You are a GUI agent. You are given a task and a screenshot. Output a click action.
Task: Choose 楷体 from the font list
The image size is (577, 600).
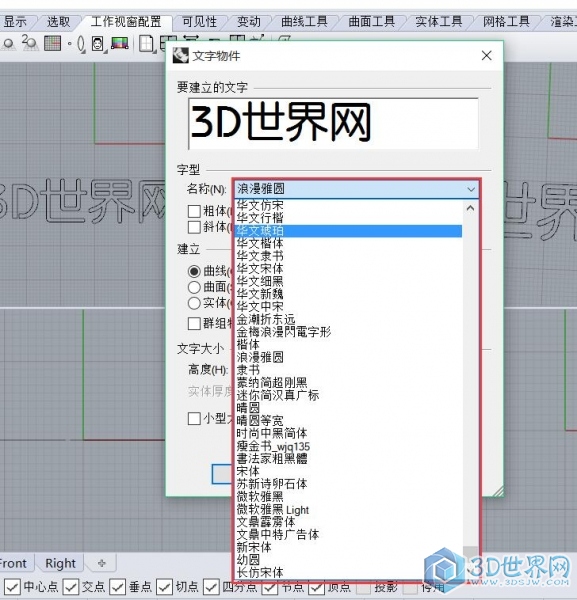coord(349,344)
